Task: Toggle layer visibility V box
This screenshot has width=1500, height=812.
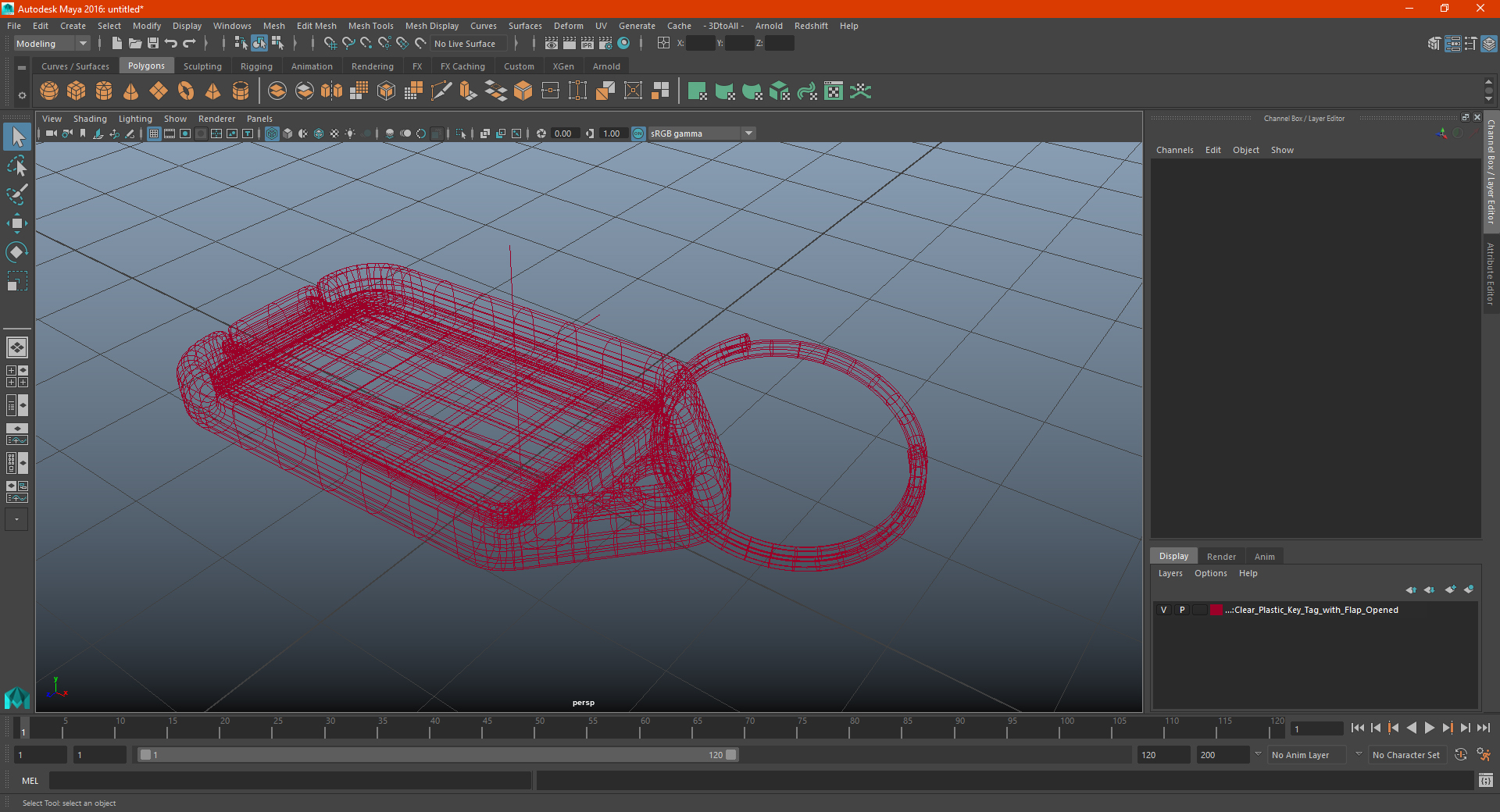Action: 1163,610
